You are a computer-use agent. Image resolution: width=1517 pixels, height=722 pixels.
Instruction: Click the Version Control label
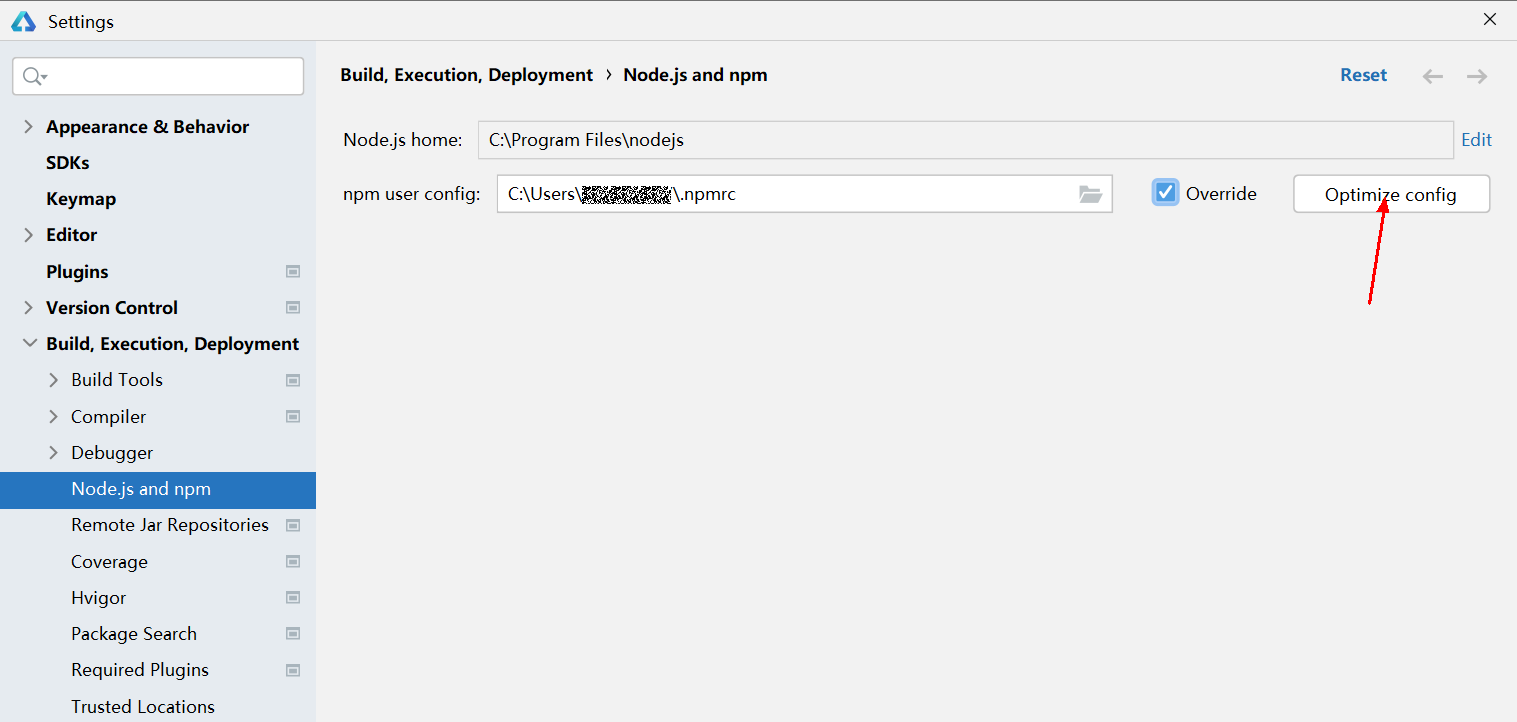(112, 307)
